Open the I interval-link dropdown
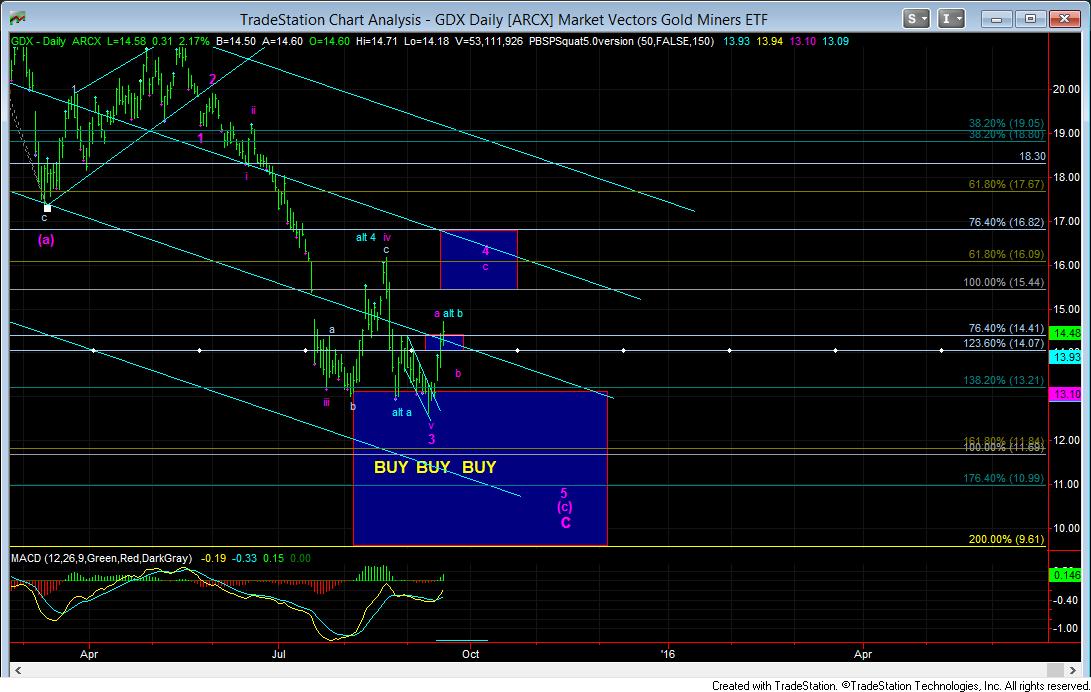 (950, 19)
